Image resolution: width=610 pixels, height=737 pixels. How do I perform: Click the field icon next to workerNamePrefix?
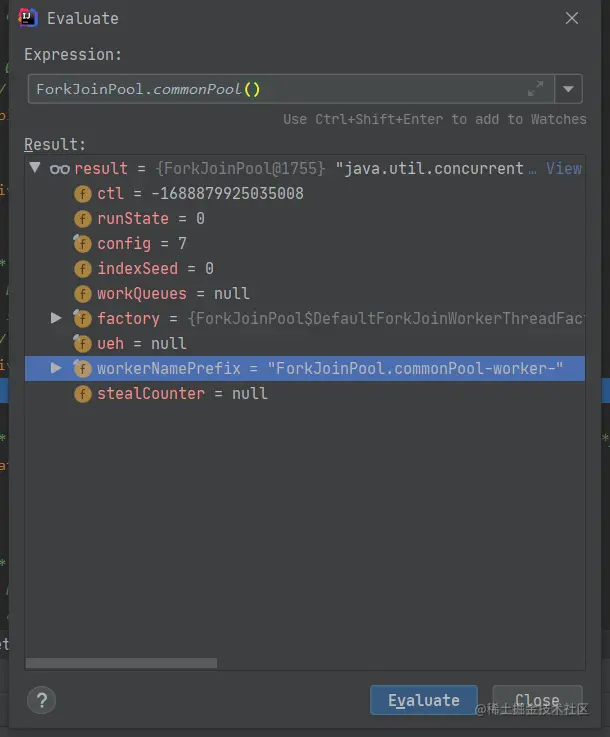point(82,368)
